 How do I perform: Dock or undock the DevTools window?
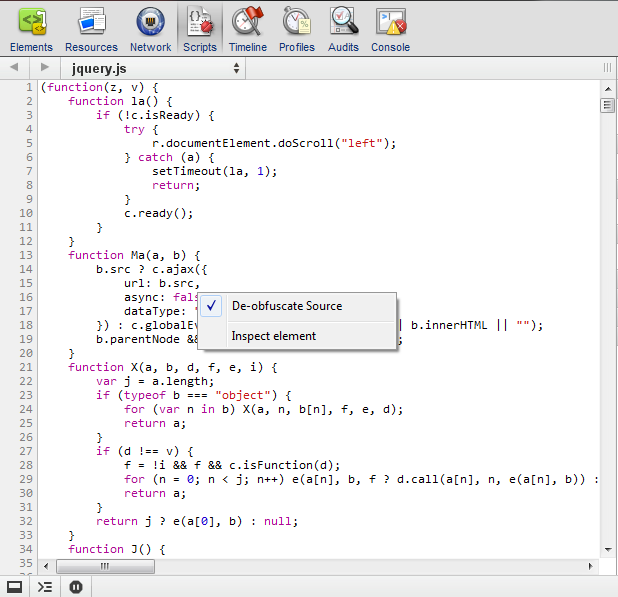tap(15, 587)
